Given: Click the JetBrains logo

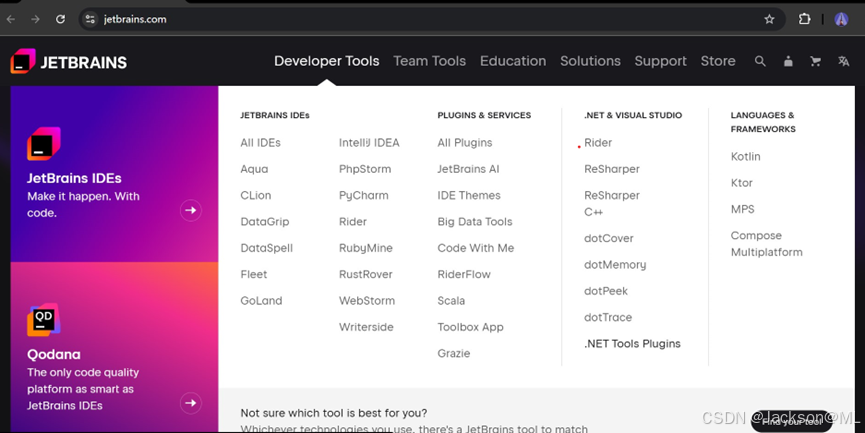Looking at the screenshot, I should [68, 61].
